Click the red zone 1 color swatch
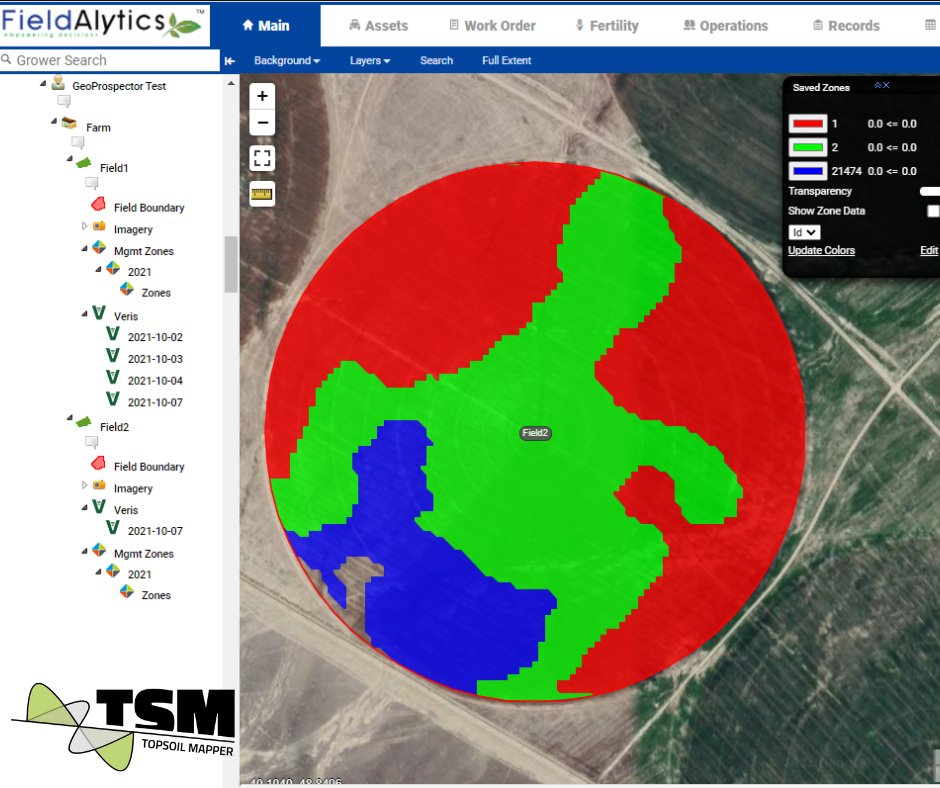Viewport: 940px width, 788px height. (x=808, y=124)
